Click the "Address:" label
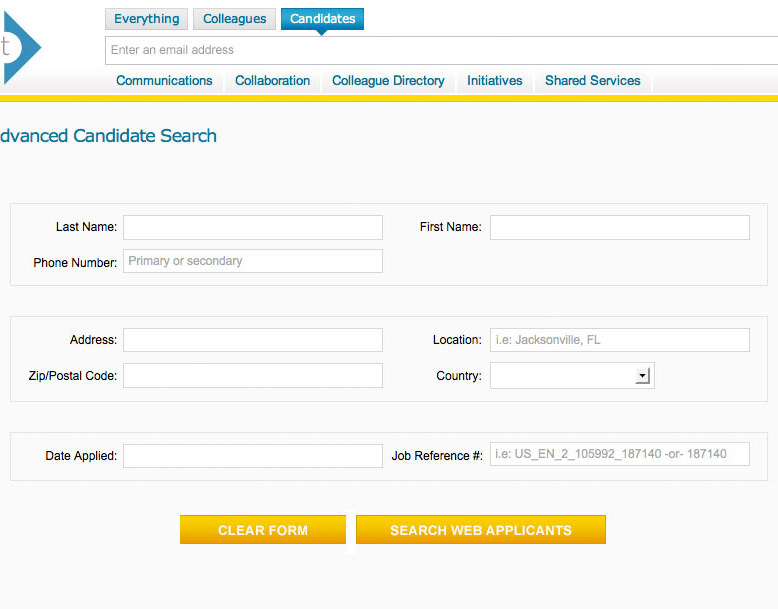 coord(93,340)
